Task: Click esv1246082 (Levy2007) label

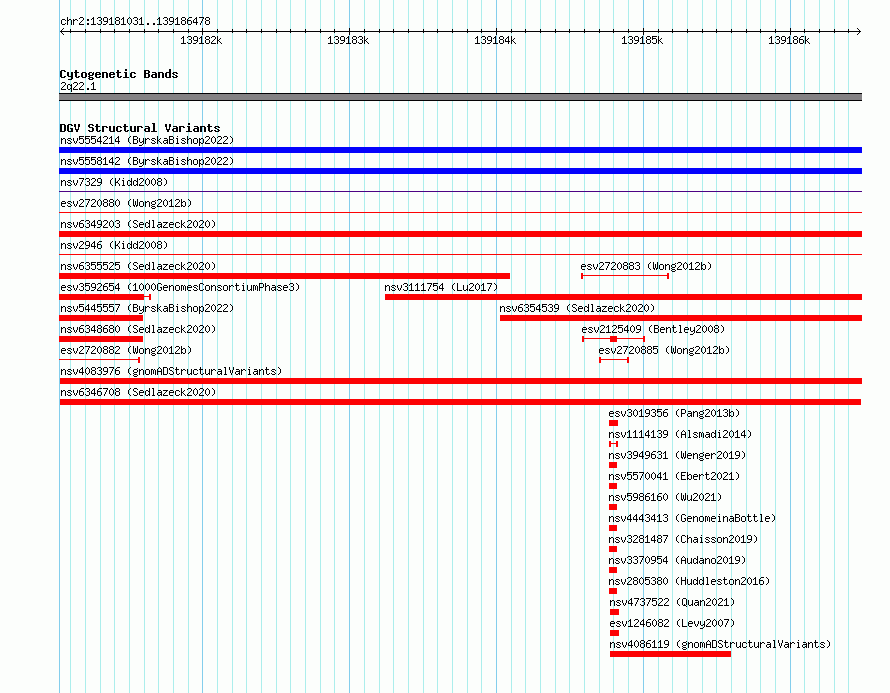Action: pos(672,623)
